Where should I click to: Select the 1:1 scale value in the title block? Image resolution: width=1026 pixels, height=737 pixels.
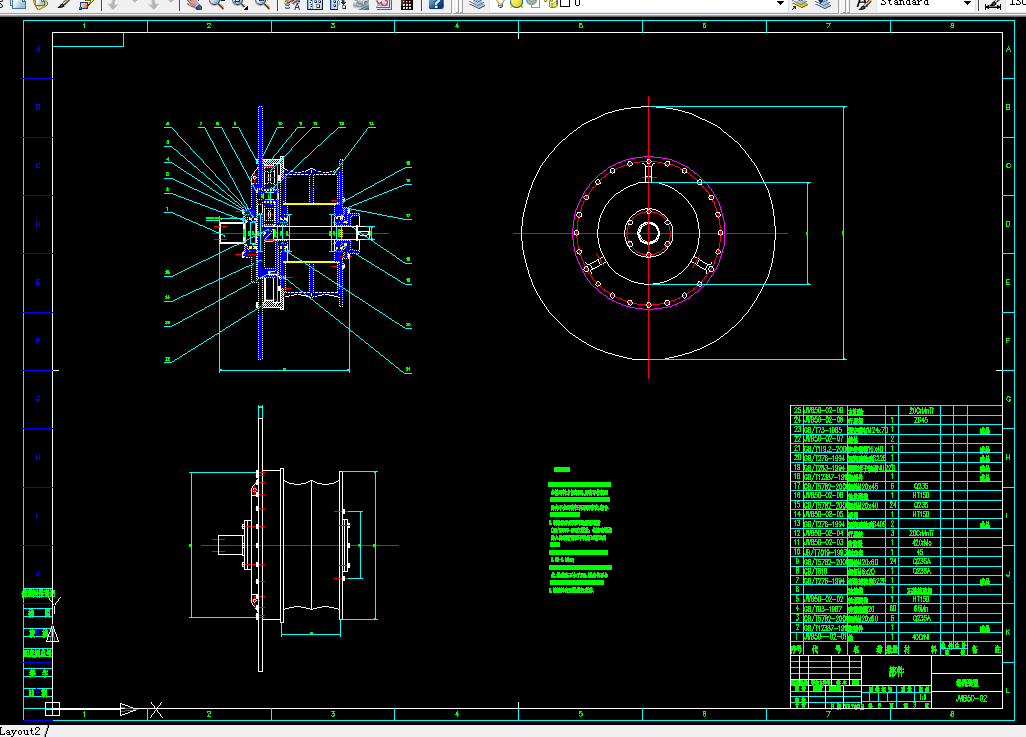923,697
